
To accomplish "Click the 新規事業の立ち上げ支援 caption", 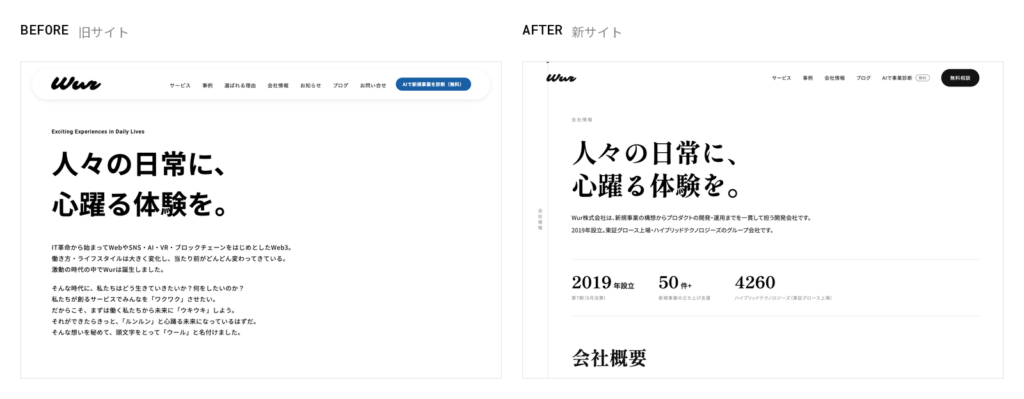I will click(684, 298).
